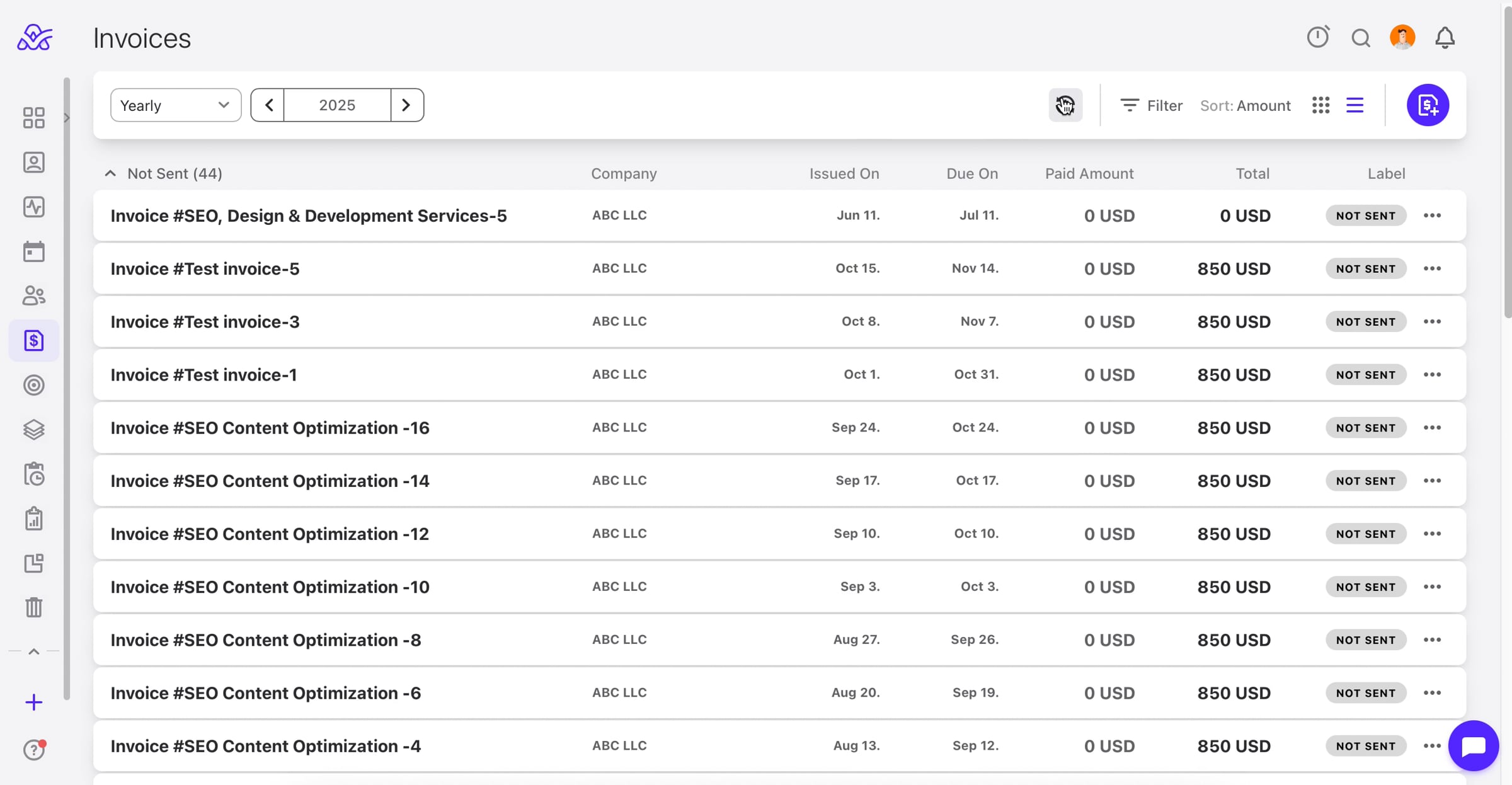Click 850 USD total for Test invoice-3
This screenshot has height=785, width=1512.
(x=1234, y=321)
